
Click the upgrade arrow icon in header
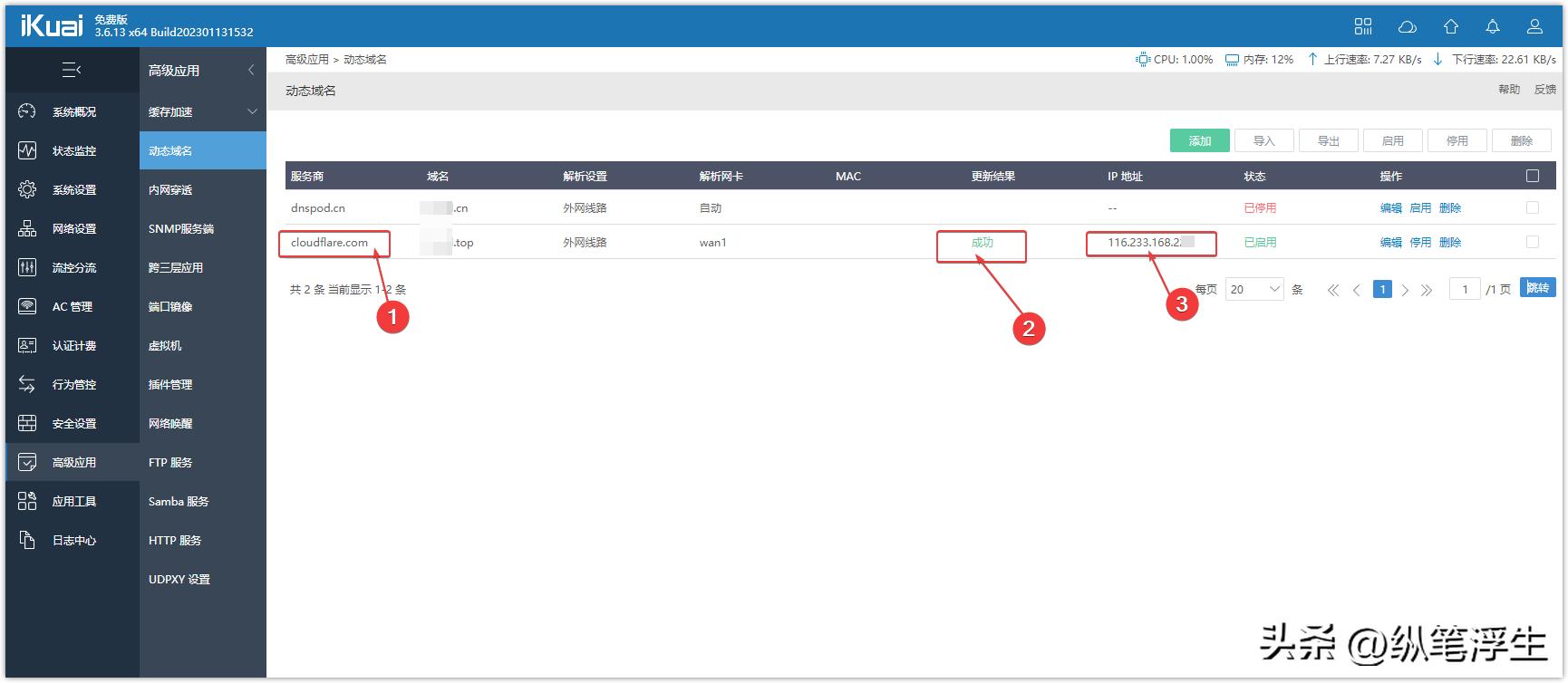point(1451,26)
